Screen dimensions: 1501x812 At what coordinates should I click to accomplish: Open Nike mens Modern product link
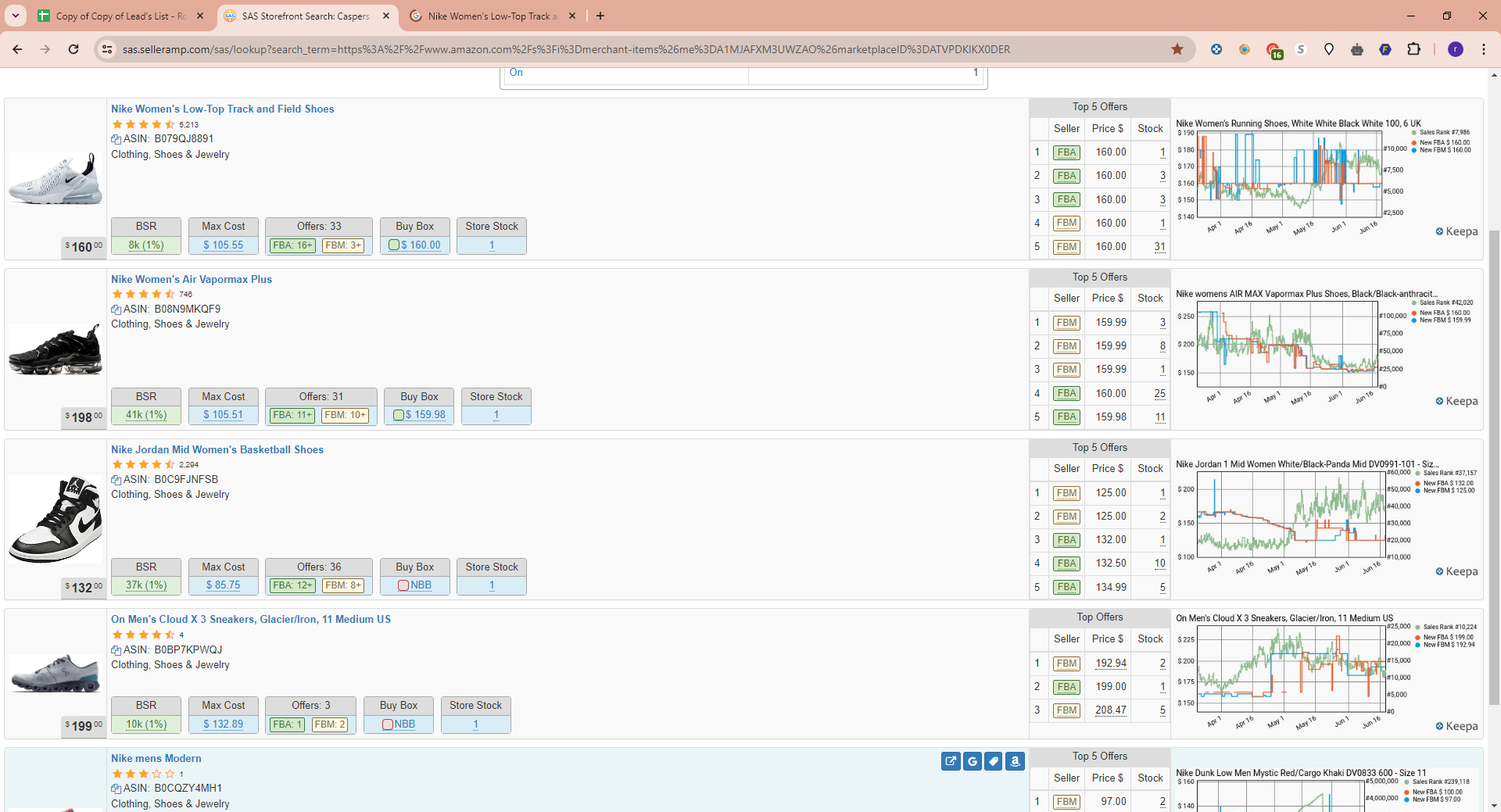[156, 759]
